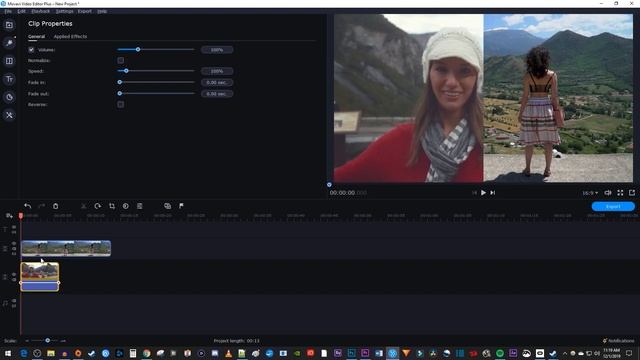Open the Import media panel icon
This screenshot has height=360, width=640.
tap(9, 25)
